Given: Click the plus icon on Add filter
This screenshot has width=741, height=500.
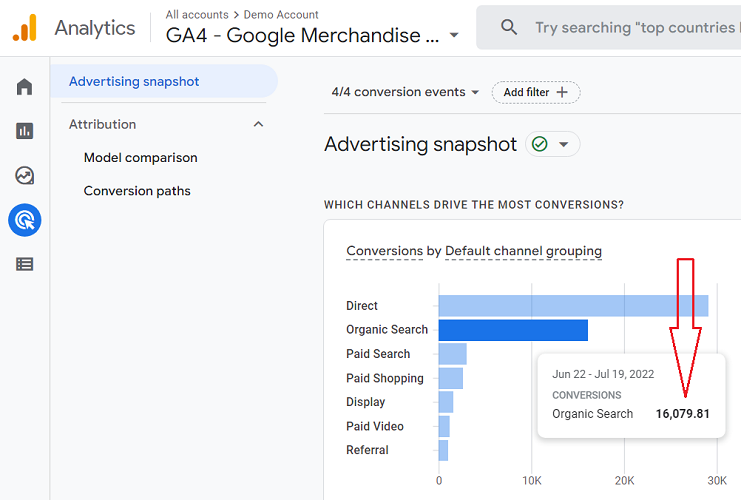Looking at the screenshot, I should point(562,92).
